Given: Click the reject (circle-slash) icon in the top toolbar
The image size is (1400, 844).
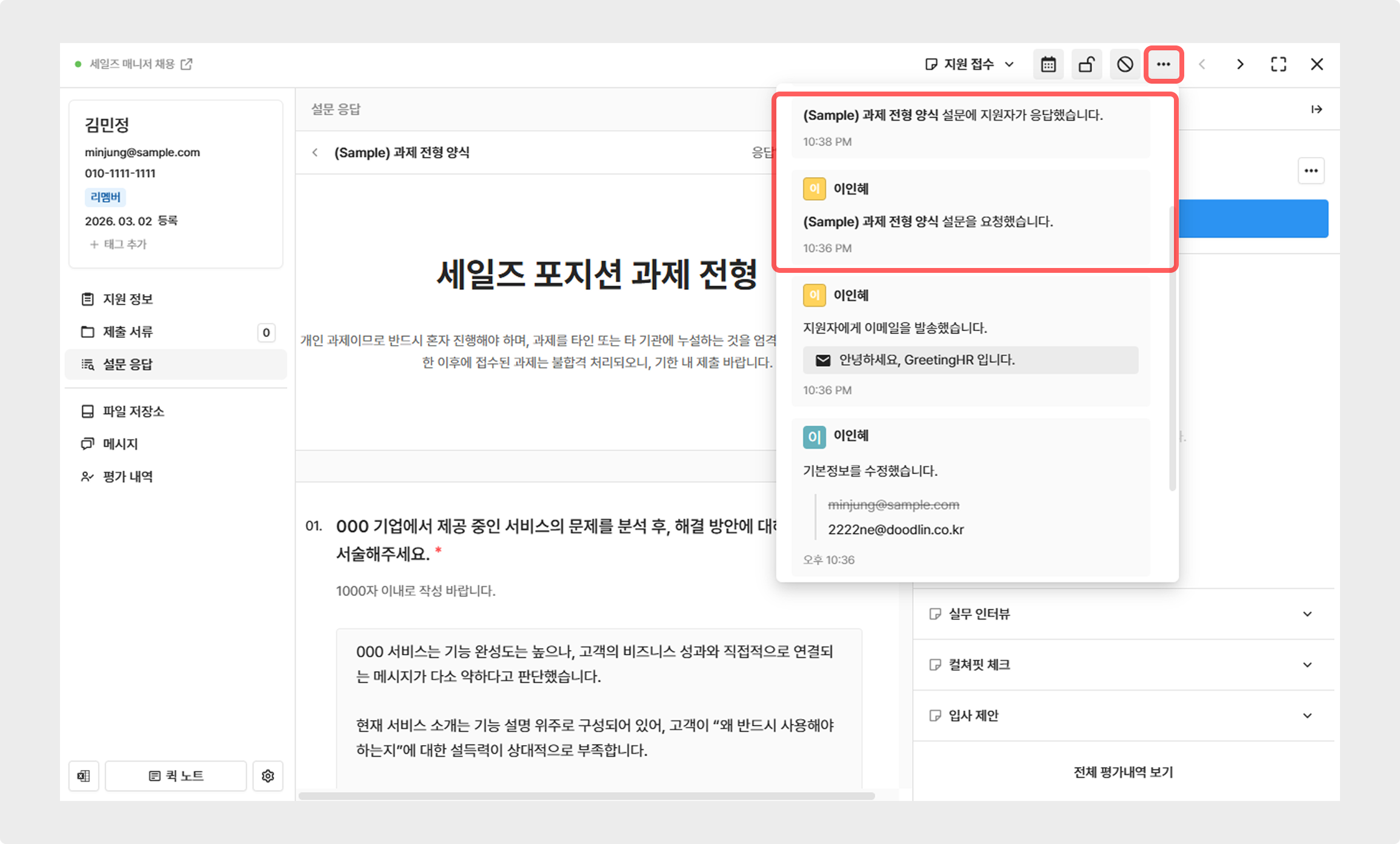Looking at the screenshot, I should 1125,64.
